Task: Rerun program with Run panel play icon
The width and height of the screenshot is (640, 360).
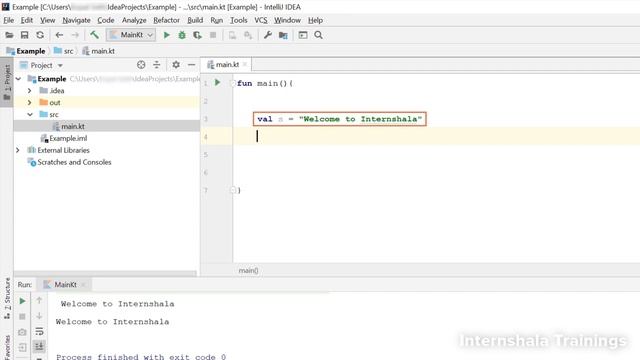Action: 22,301
